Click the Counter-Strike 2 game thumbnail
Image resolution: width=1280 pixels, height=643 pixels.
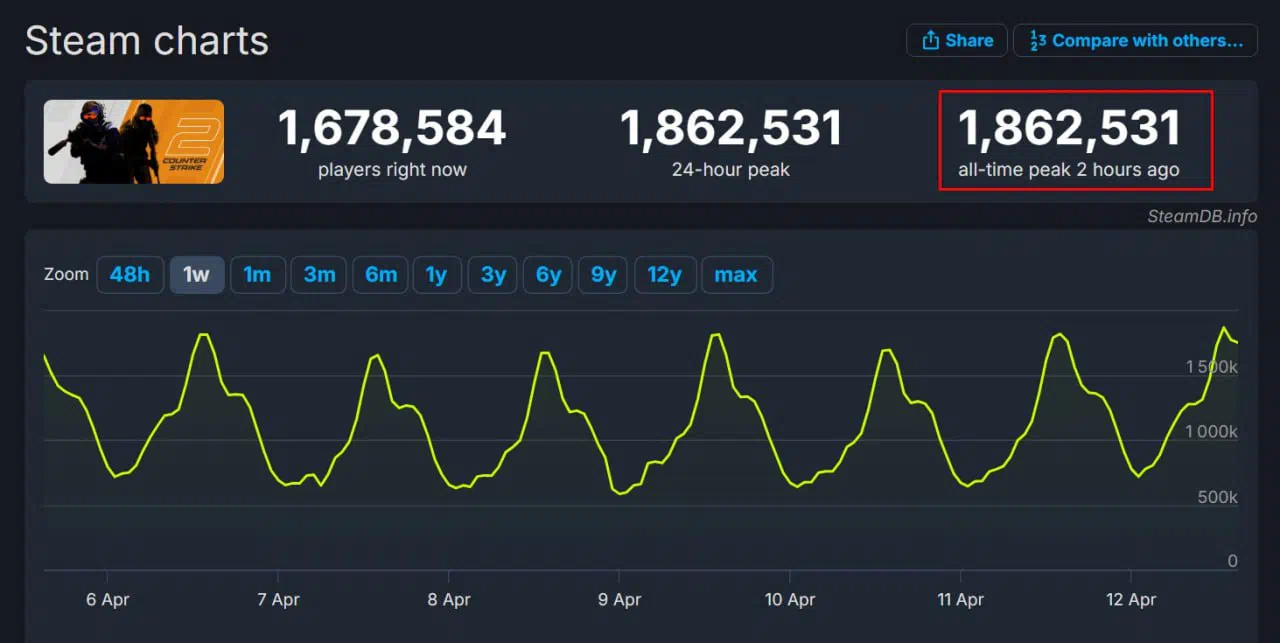tap(134, 142)
